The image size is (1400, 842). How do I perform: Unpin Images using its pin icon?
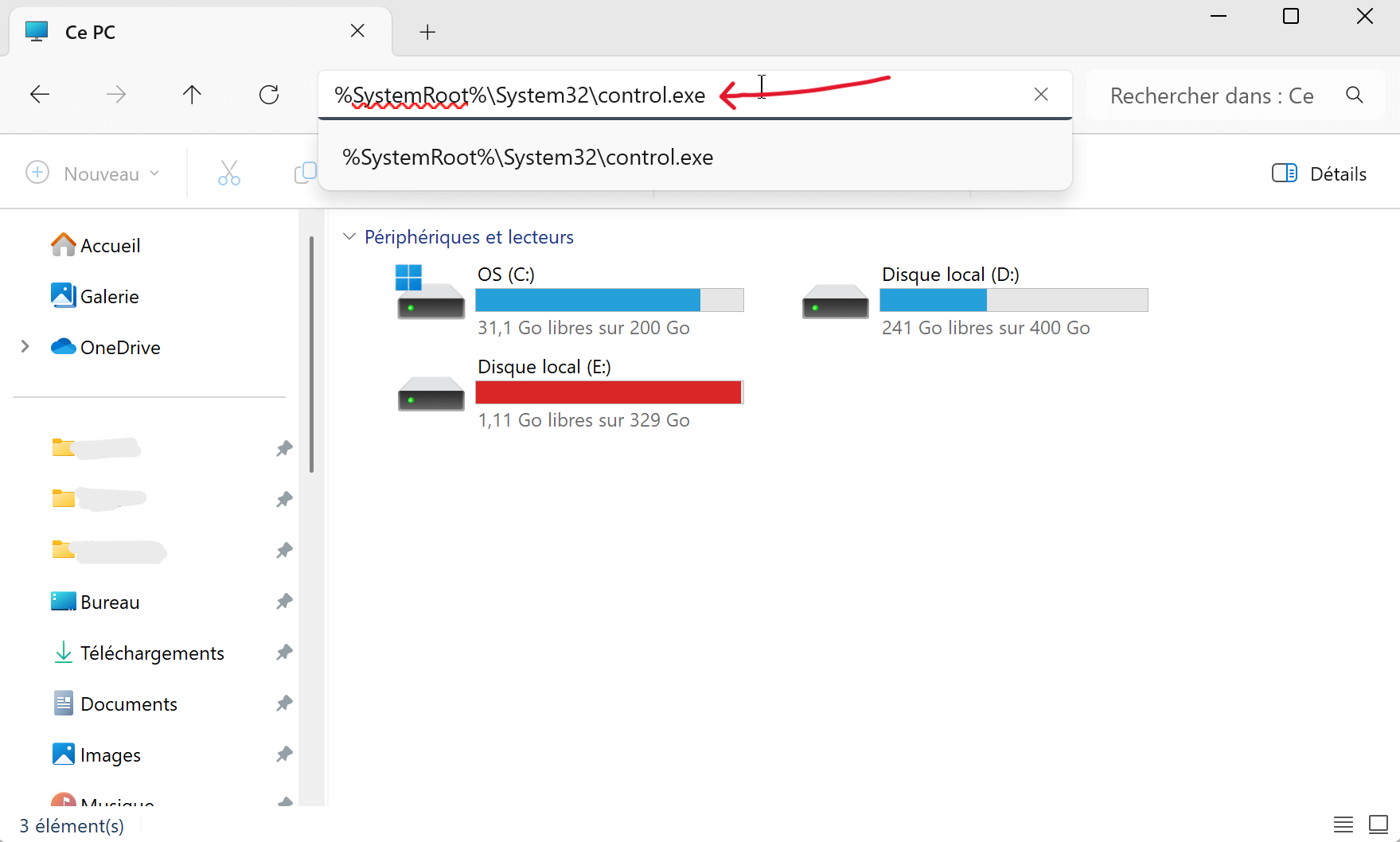pyautogui.click(x=284, y=754)
